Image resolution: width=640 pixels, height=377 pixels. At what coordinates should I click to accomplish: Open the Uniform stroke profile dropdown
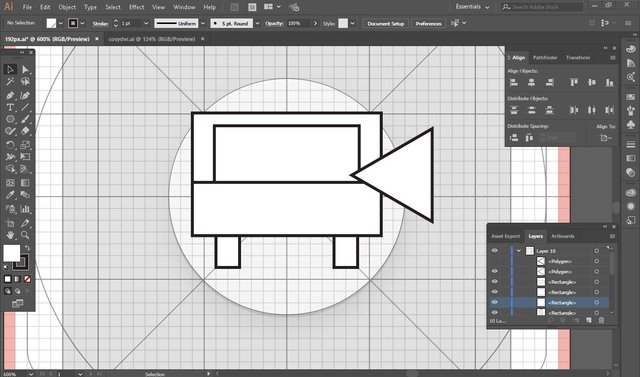(x=203, y=24)
